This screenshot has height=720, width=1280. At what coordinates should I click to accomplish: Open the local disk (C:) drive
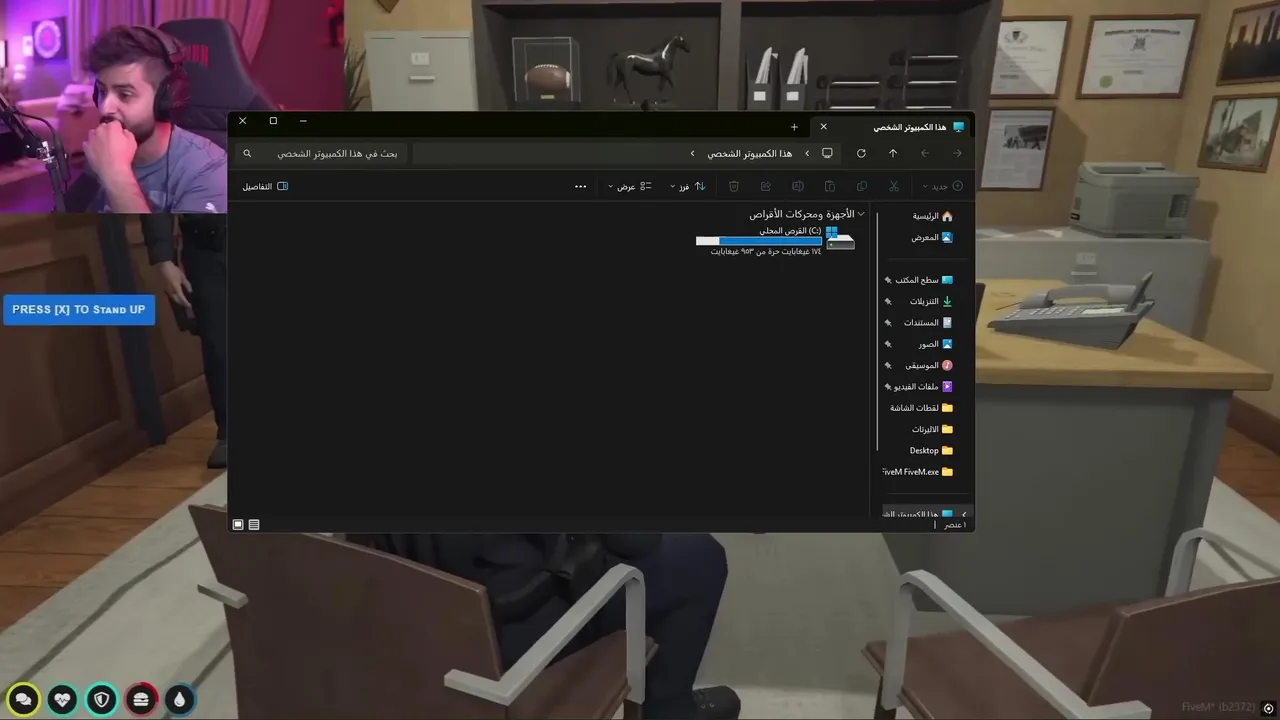[776, 241]
